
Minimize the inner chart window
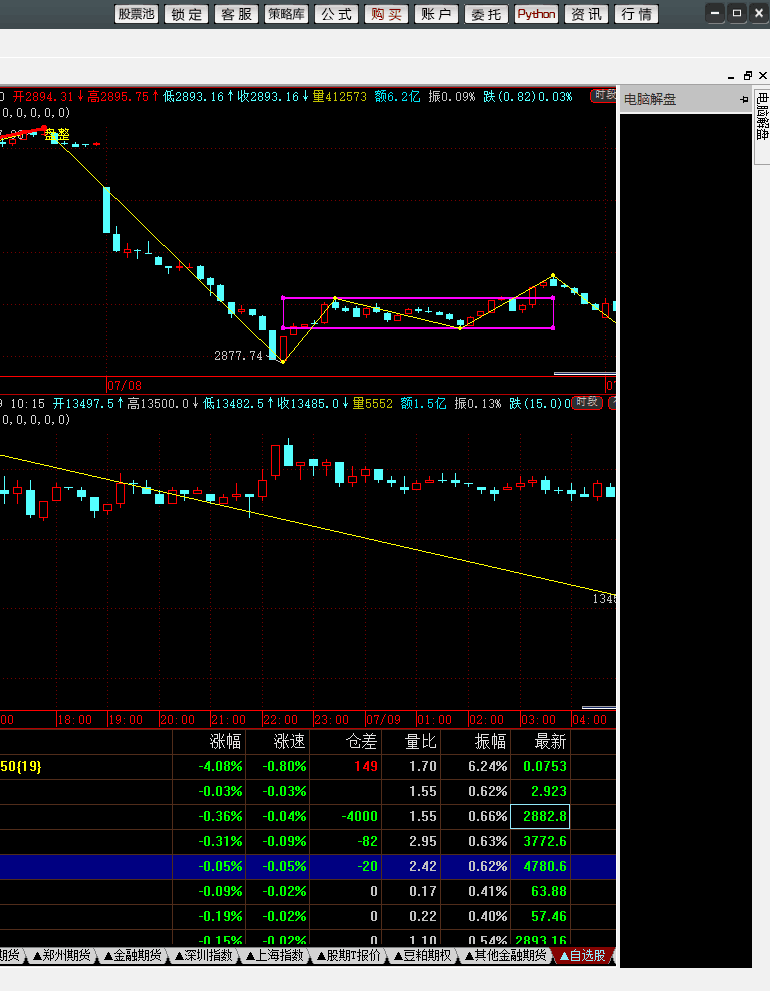pyautogui.click(x=731, y=76)
